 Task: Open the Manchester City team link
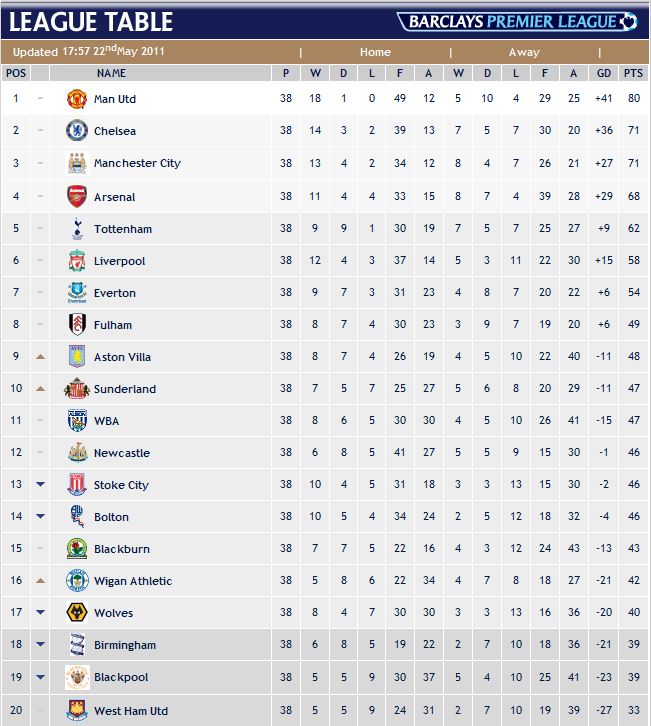[137, 163]
